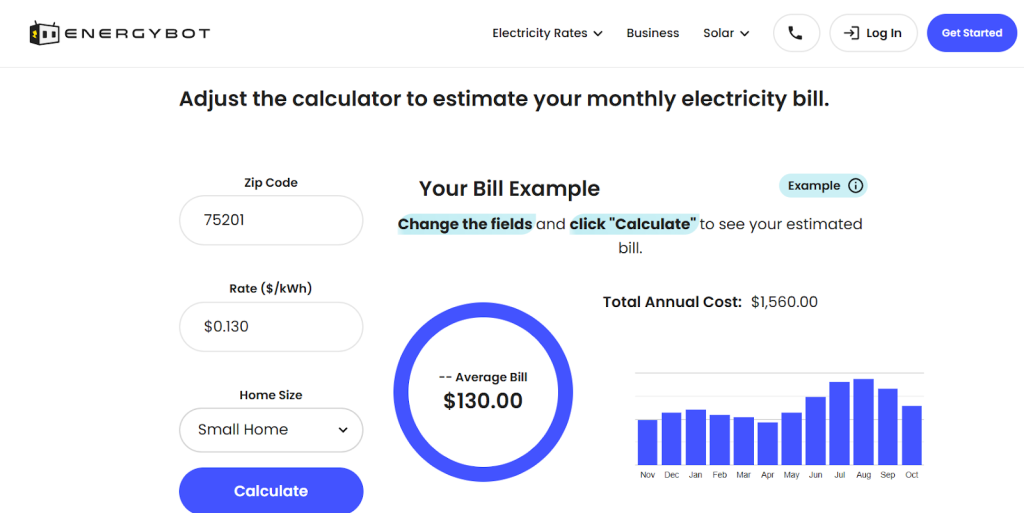The image size is (1024, 513).
Task: Click the Log In arrow icon
Action: pos(851,33)
